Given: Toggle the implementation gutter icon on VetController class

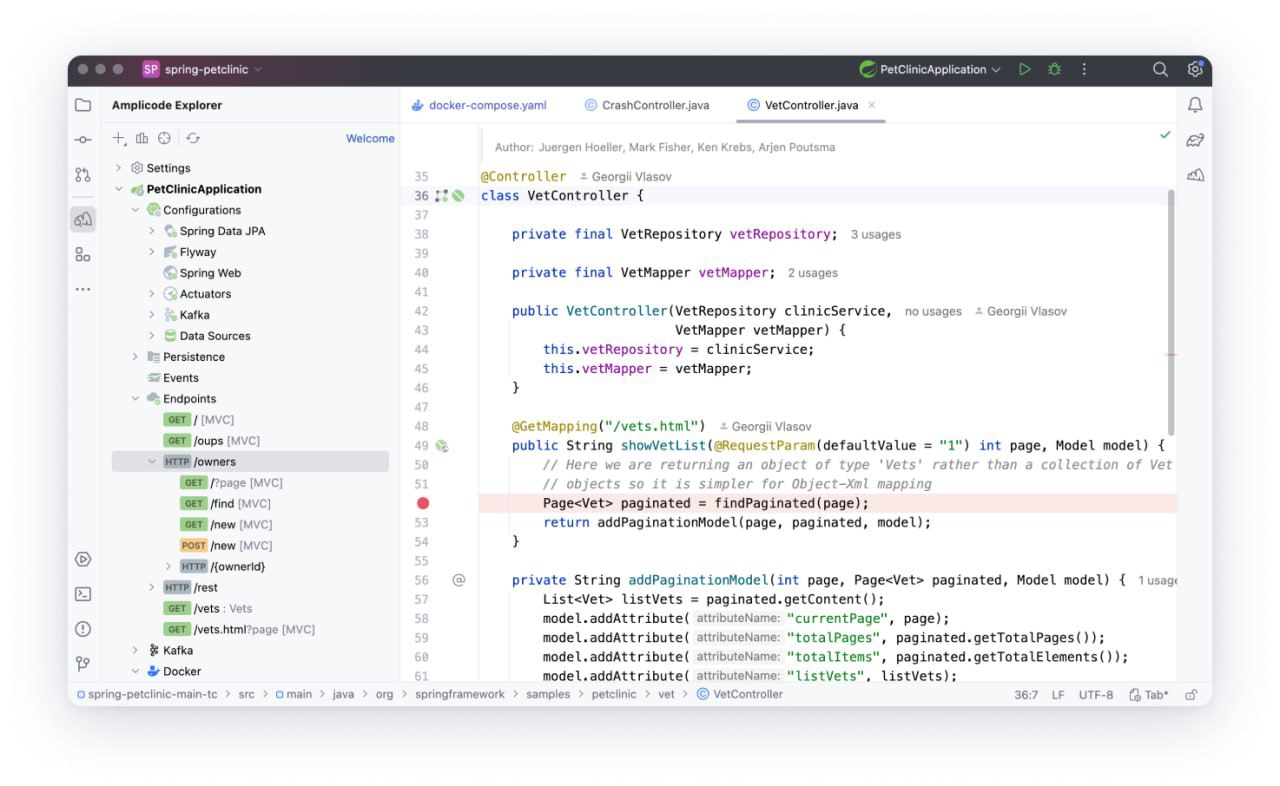Looking at the screenshot, I should point(443,196).
